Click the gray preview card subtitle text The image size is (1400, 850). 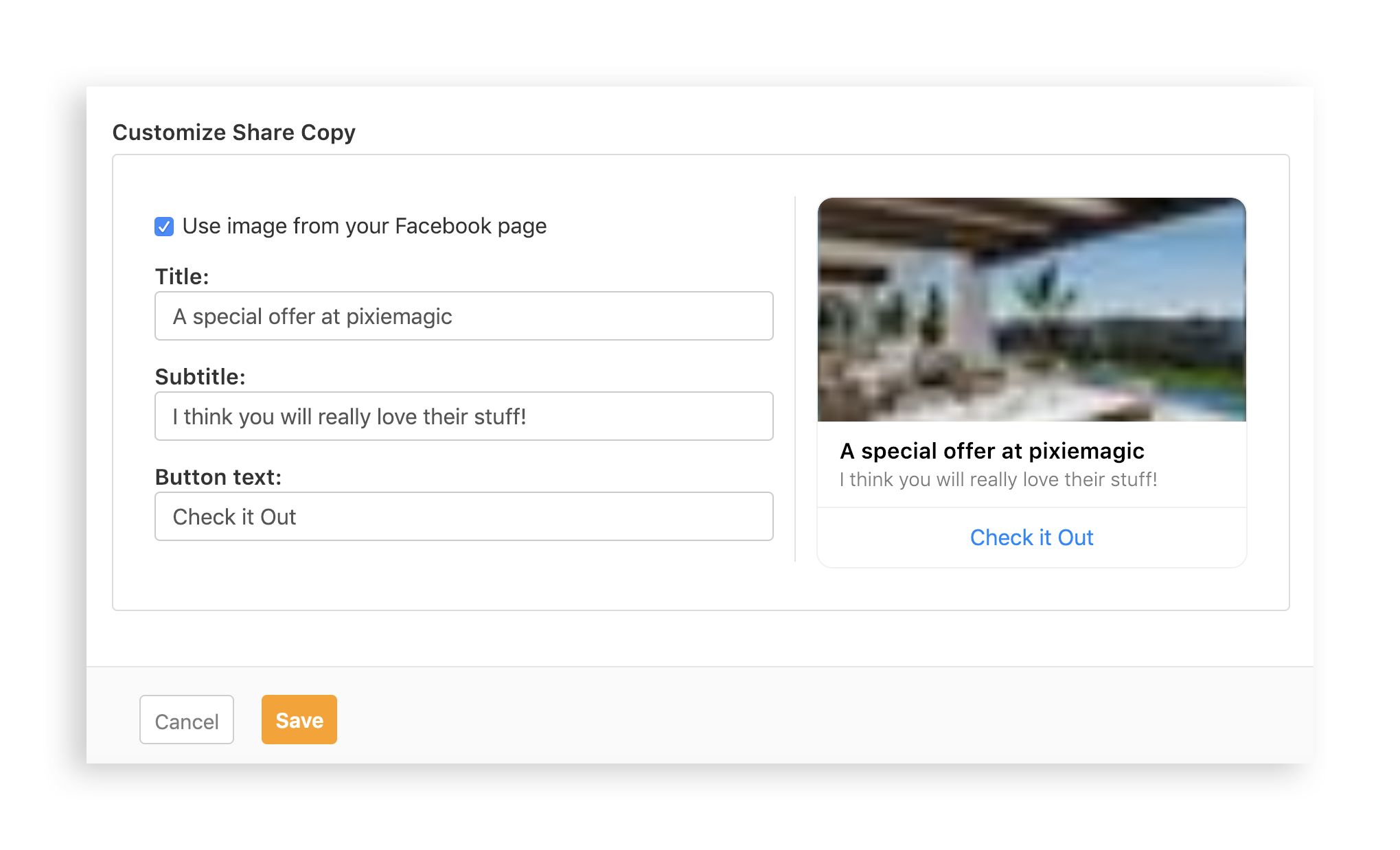(x=998, y=479)
